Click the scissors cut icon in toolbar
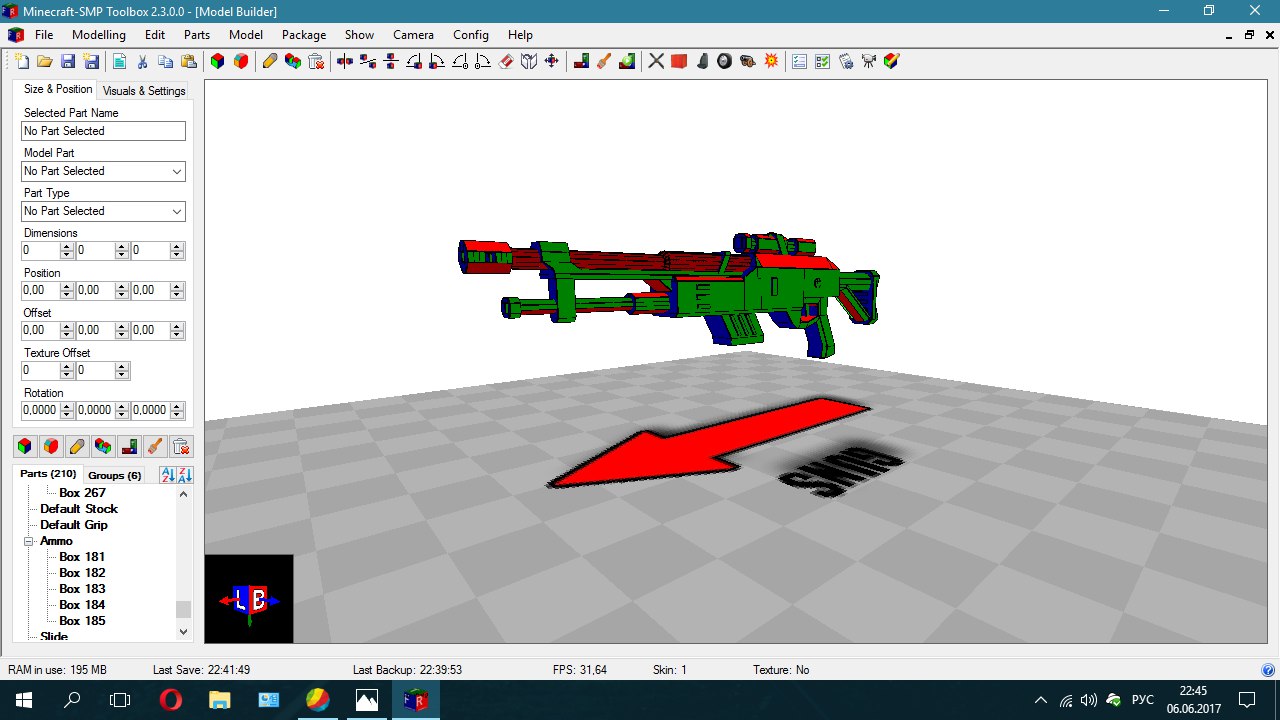Viewport: 1280px width, 720px height. pyautogui.click(x=142, y=61)
